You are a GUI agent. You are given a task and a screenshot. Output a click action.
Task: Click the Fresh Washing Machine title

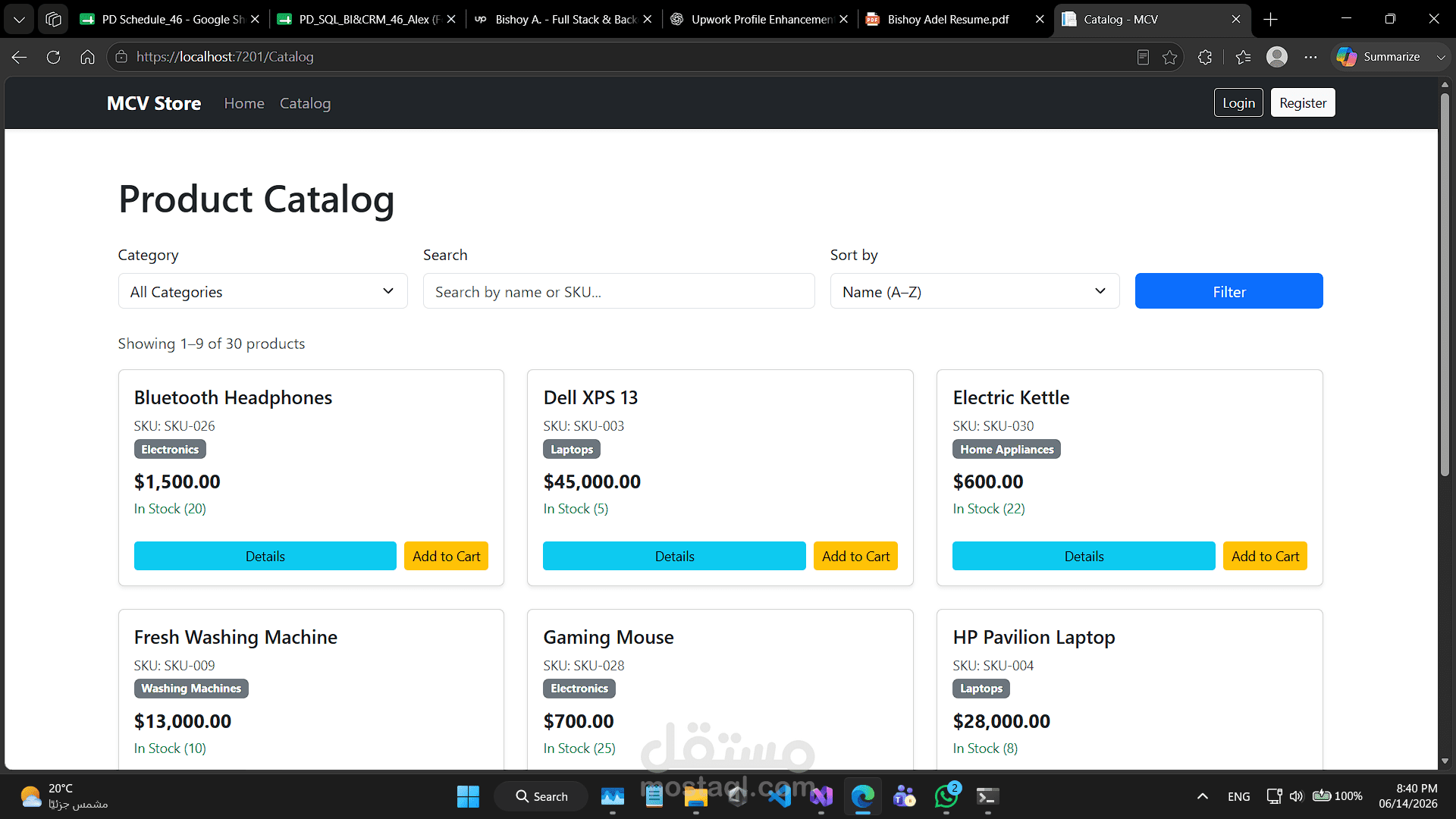(236, 637)
